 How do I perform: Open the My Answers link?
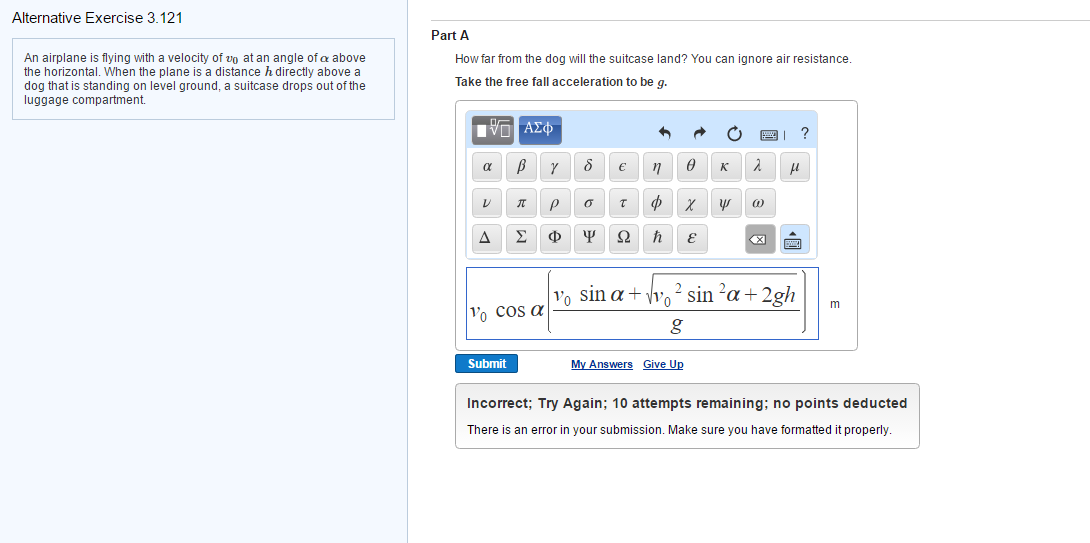tap(602, 364)
